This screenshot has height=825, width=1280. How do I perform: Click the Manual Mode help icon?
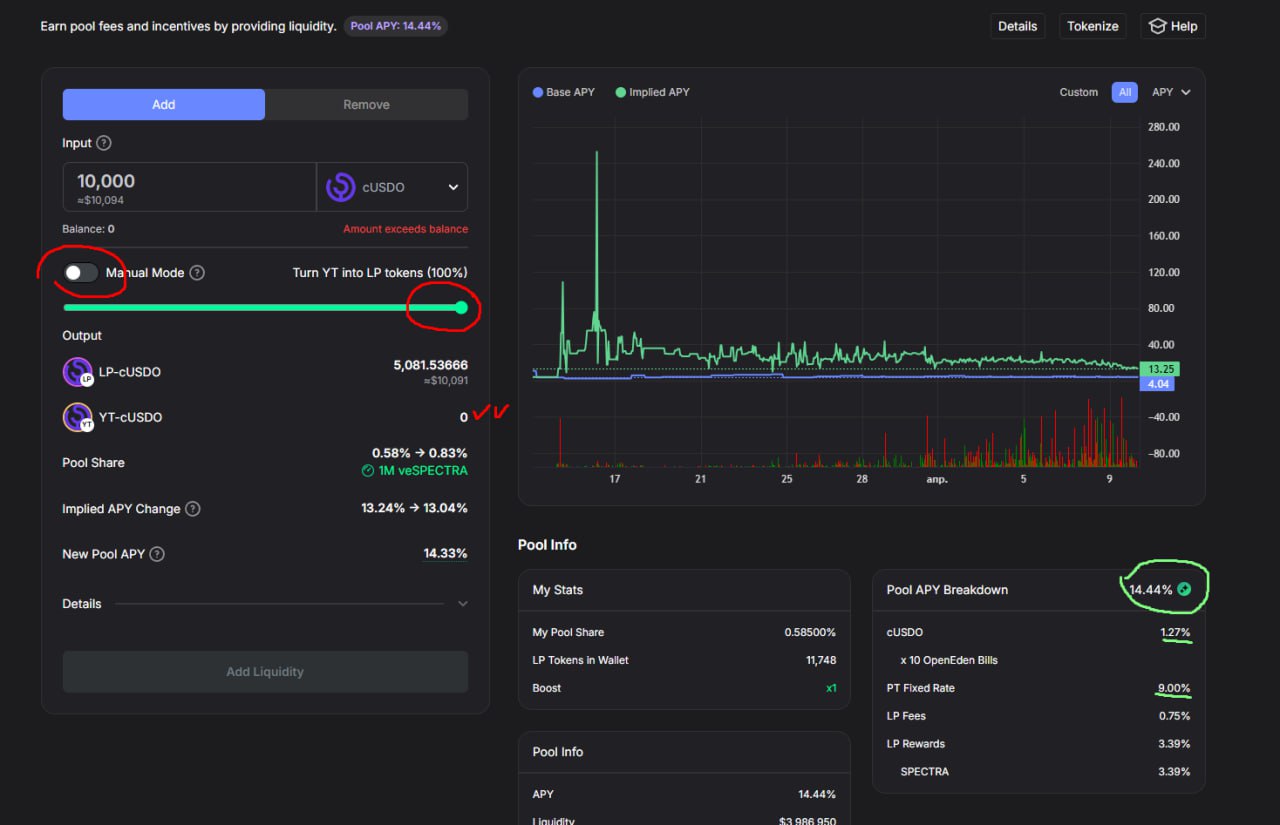point(197,273)
